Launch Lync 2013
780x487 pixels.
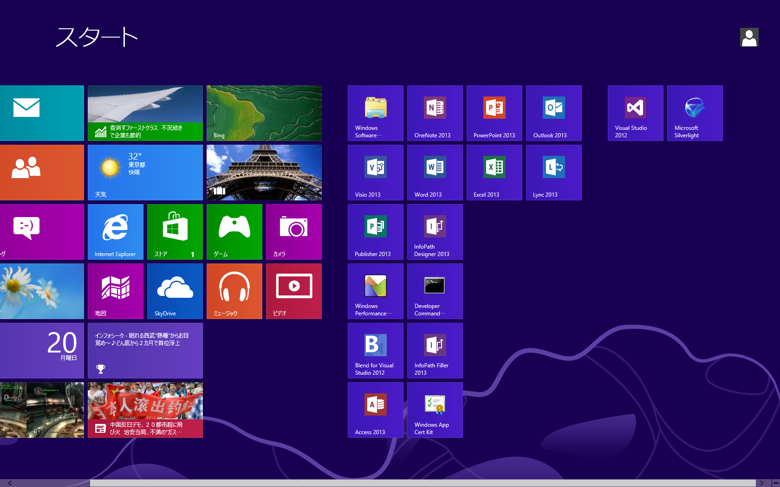554,172
